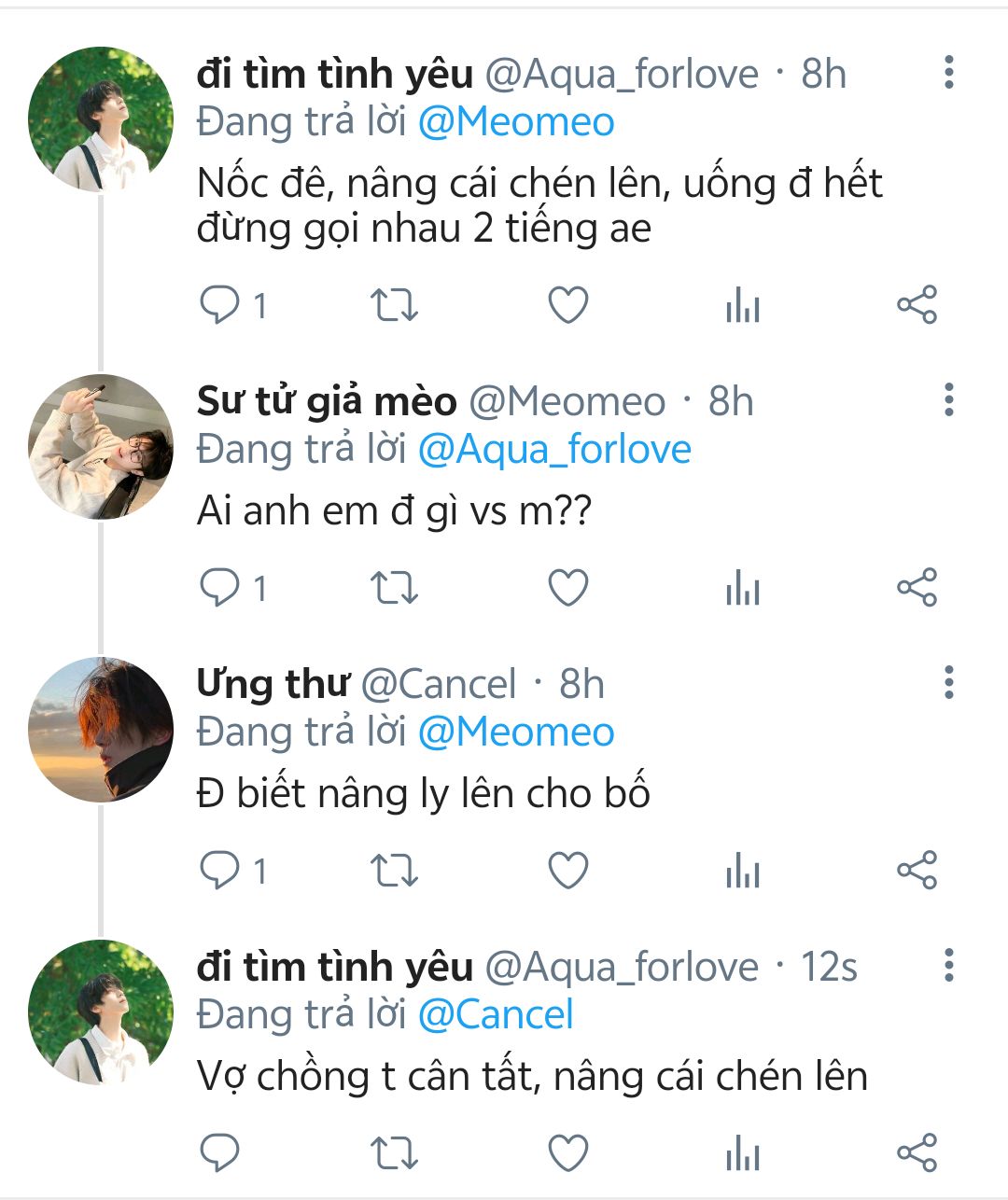This screenshot has width=1008, height=1200.
Task: Like Sư tử giả mèo's reply
Action: pyautogui.click(x=567, y=588)
